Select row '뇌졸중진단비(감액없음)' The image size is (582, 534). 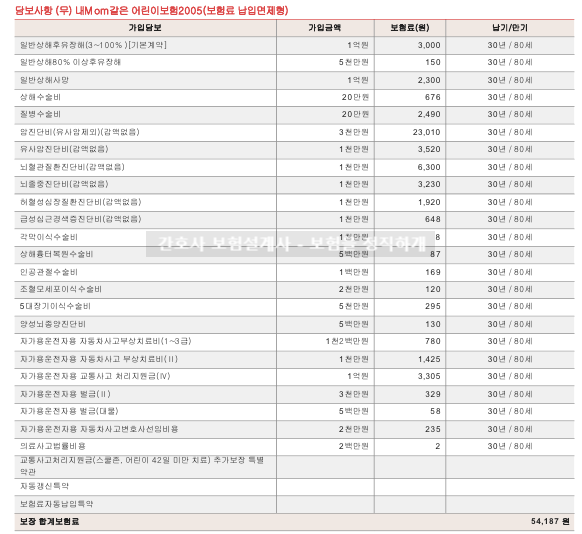click(x=294, y=185)
